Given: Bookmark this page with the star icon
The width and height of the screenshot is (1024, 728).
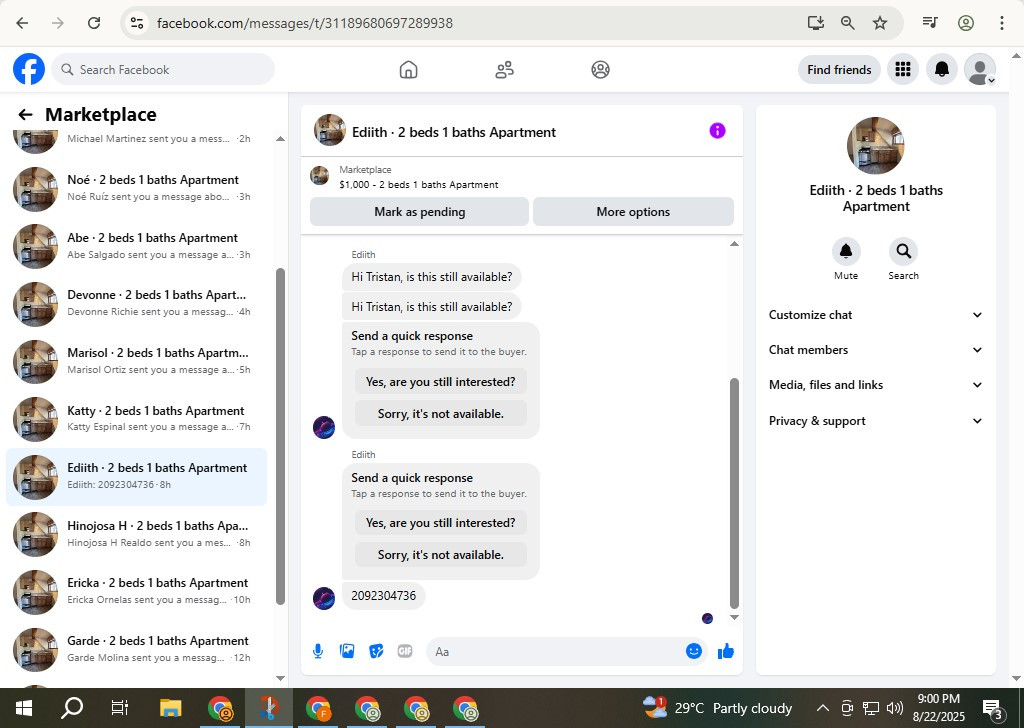Looking at the screenshot, I should click(880, 23).
